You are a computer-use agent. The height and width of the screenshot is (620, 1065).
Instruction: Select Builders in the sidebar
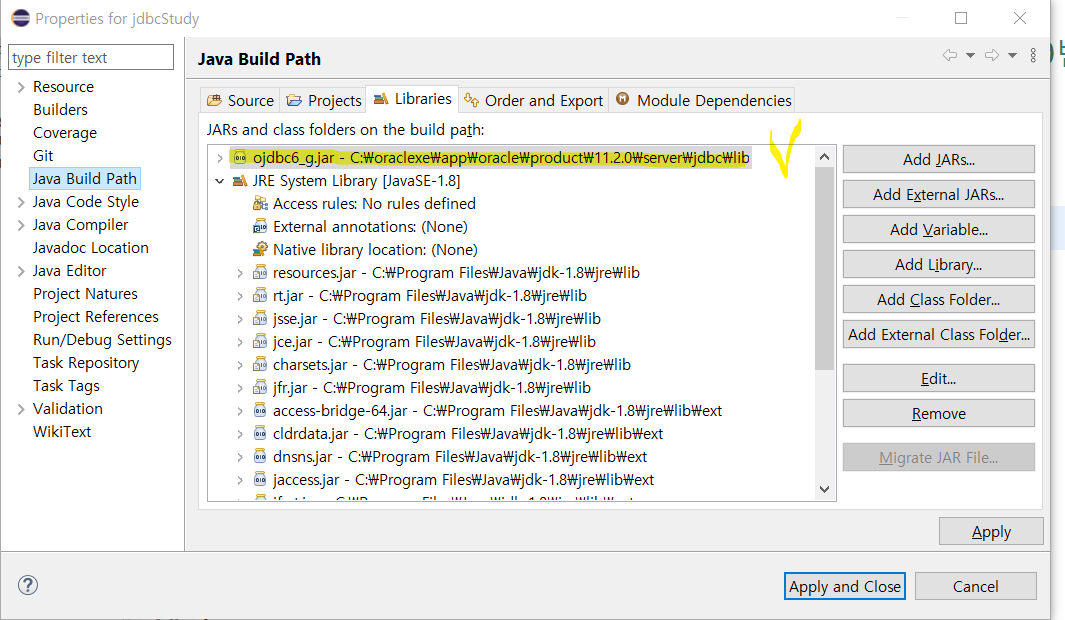[x=60, y=109]
